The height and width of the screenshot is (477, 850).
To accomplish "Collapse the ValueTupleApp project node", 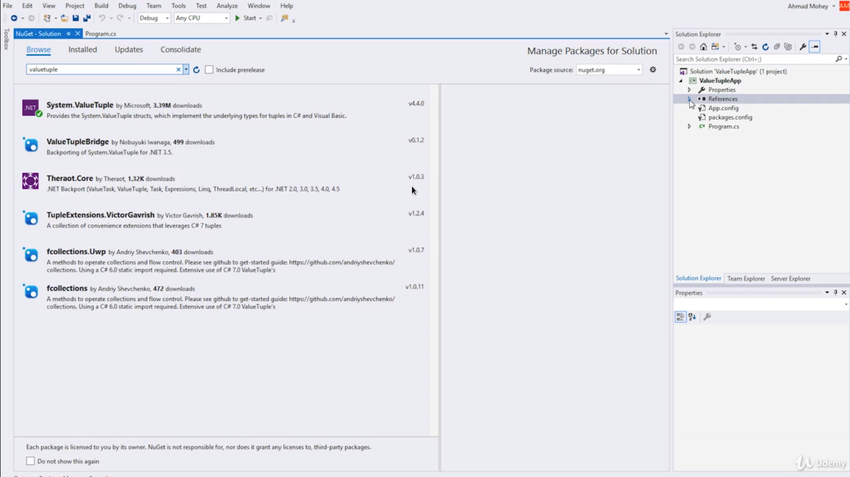I will [x=681, y=81].
